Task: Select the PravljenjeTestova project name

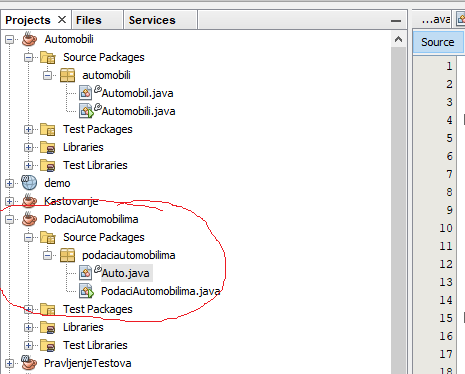Action: coord(88,363)
